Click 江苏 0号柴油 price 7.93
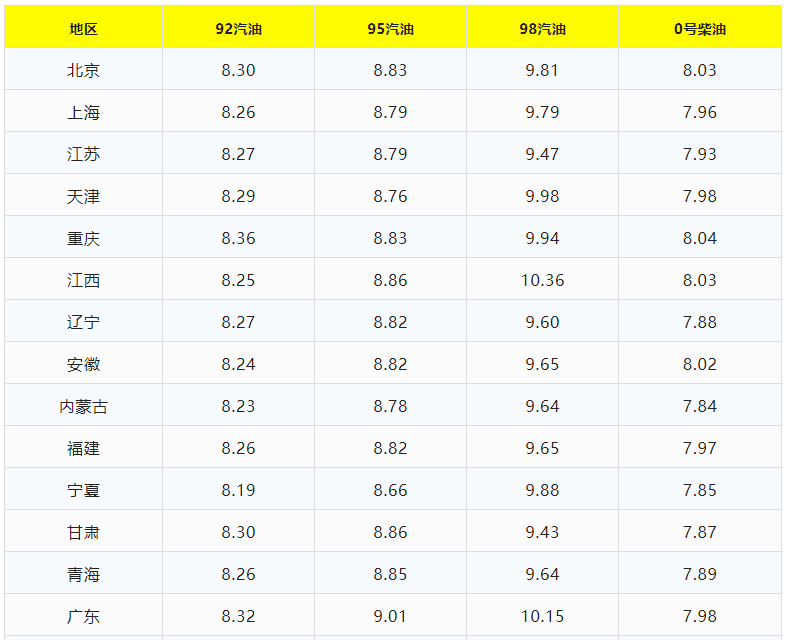Screen dimensions: 786x640 click(x=700, y=154)
